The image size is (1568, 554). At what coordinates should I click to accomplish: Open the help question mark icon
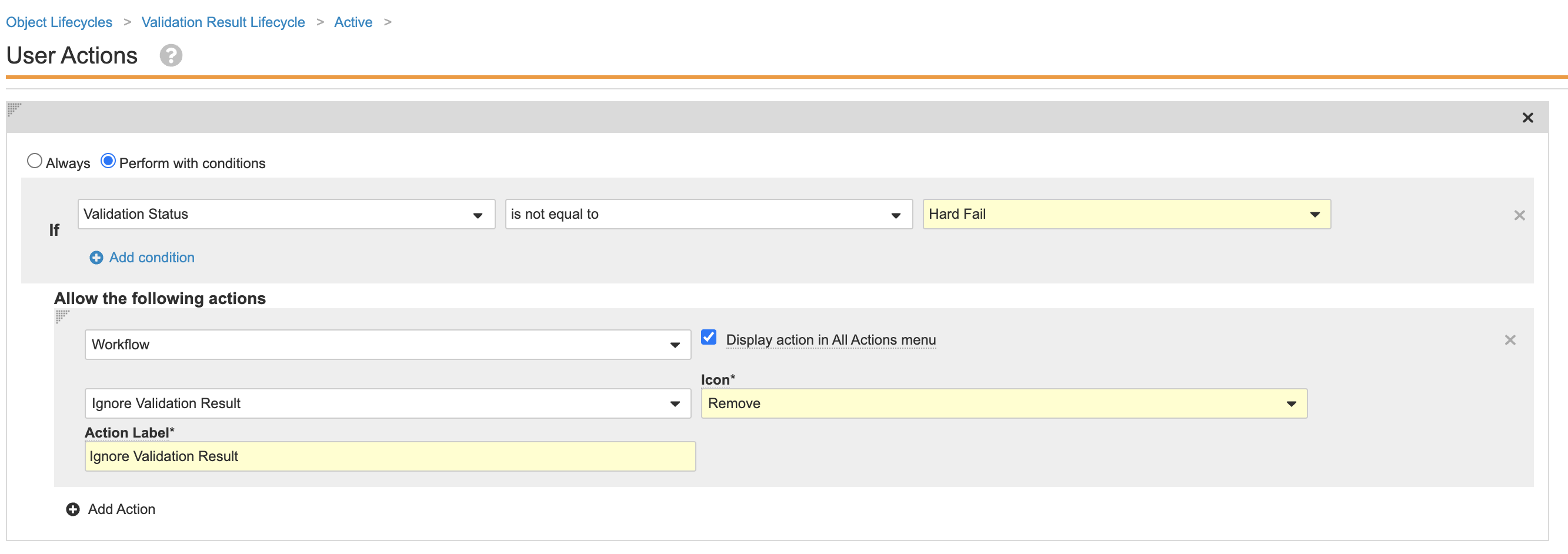pos(171,55)
